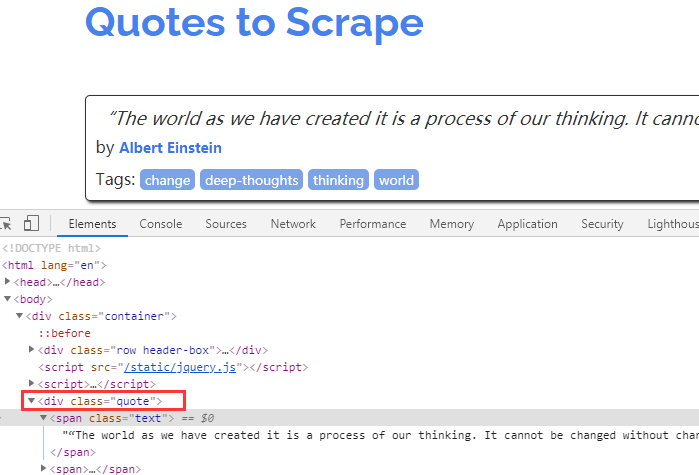Select the "thinking" tag link
699x475 pixels.
[338, 180]
